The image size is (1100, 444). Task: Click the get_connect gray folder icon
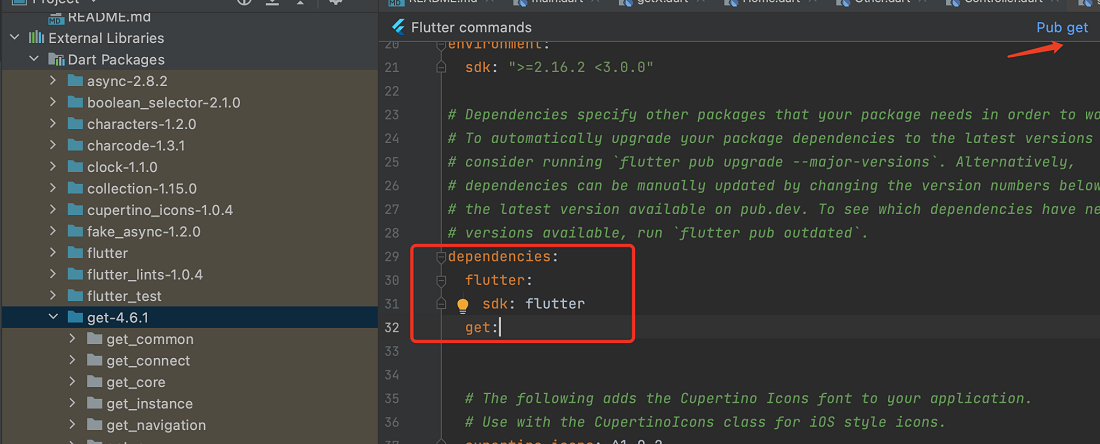point(95,360)
